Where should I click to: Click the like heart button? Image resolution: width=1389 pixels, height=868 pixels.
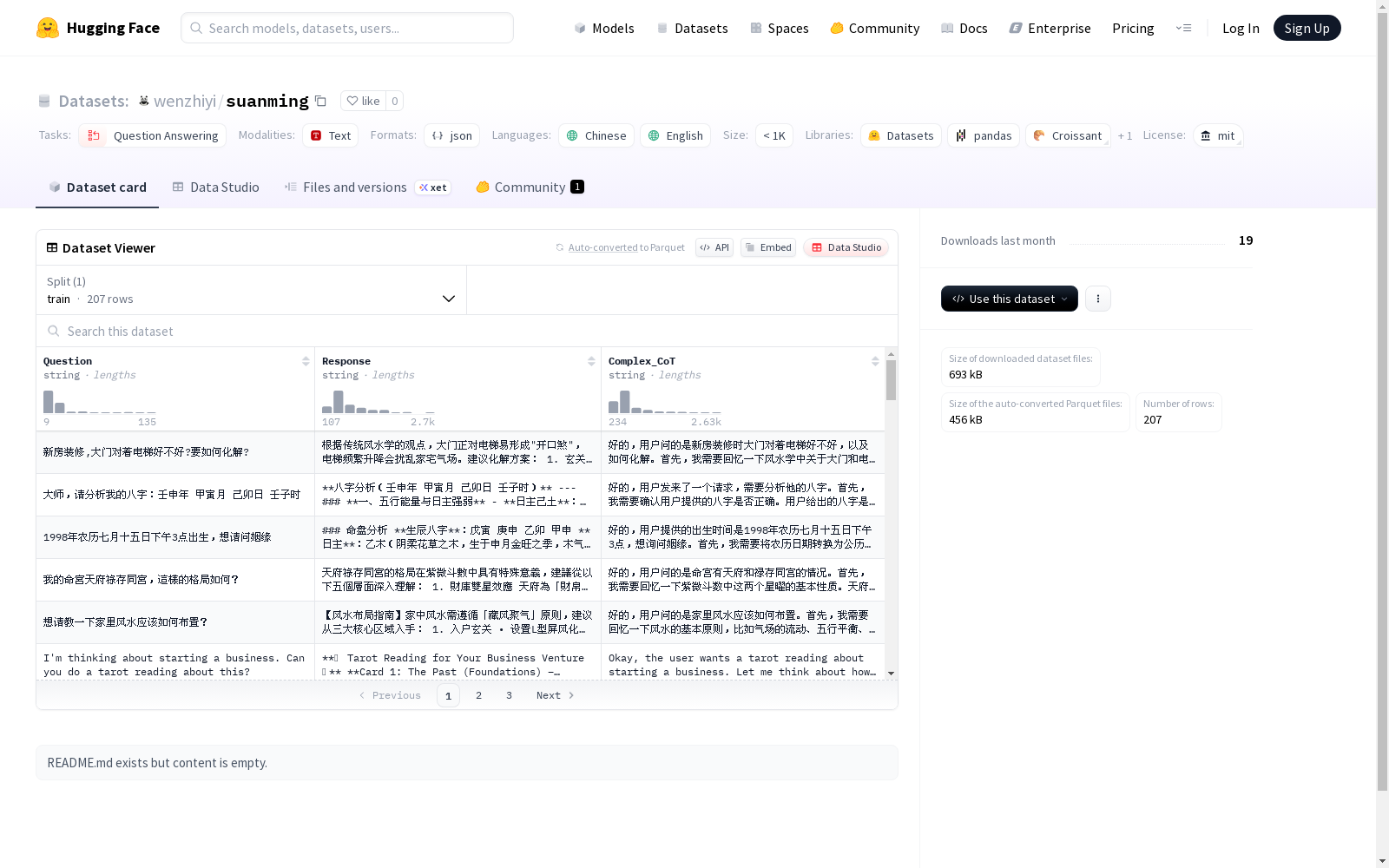363,101
